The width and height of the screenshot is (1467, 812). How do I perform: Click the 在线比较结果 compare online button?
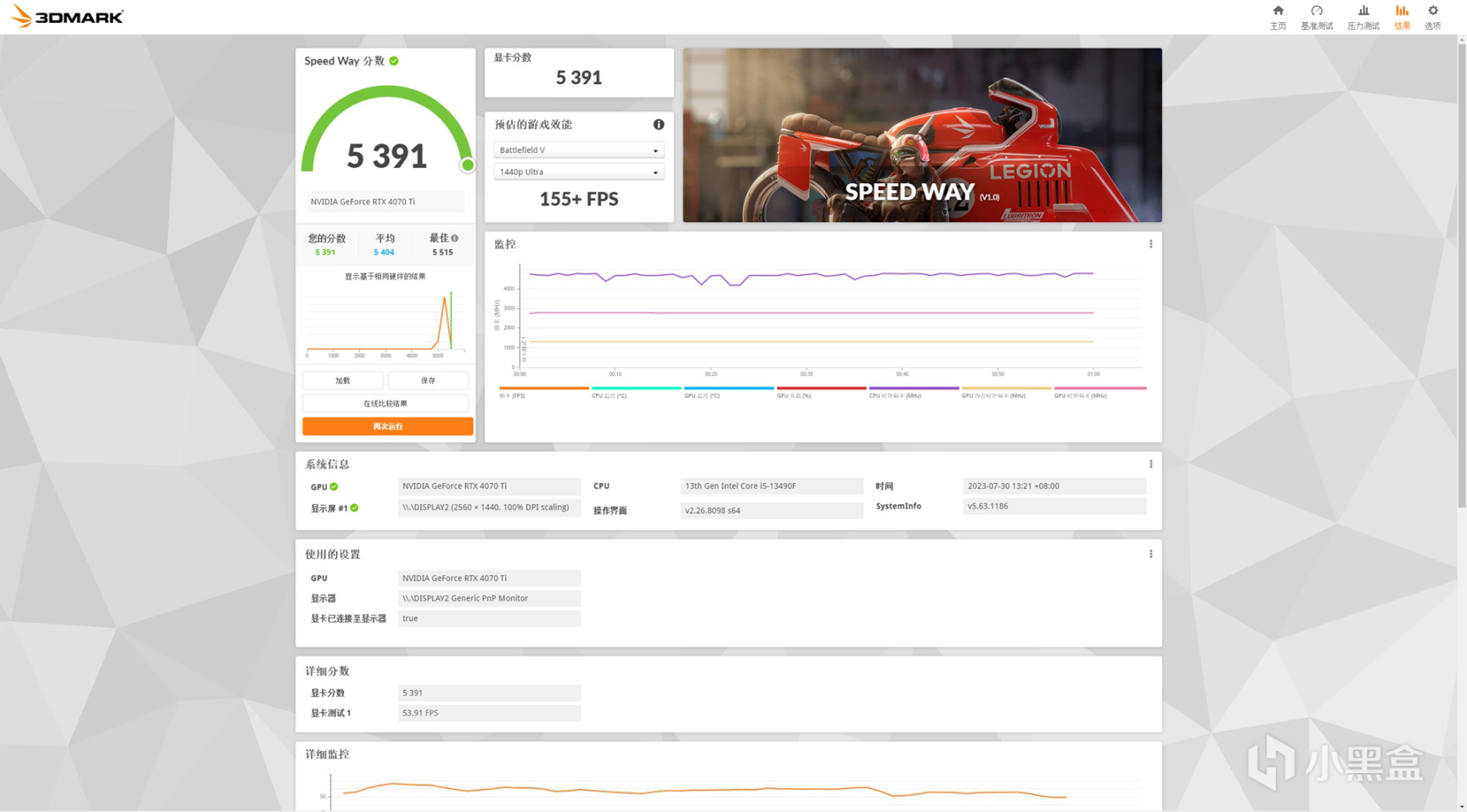click(x=385, y=404)
